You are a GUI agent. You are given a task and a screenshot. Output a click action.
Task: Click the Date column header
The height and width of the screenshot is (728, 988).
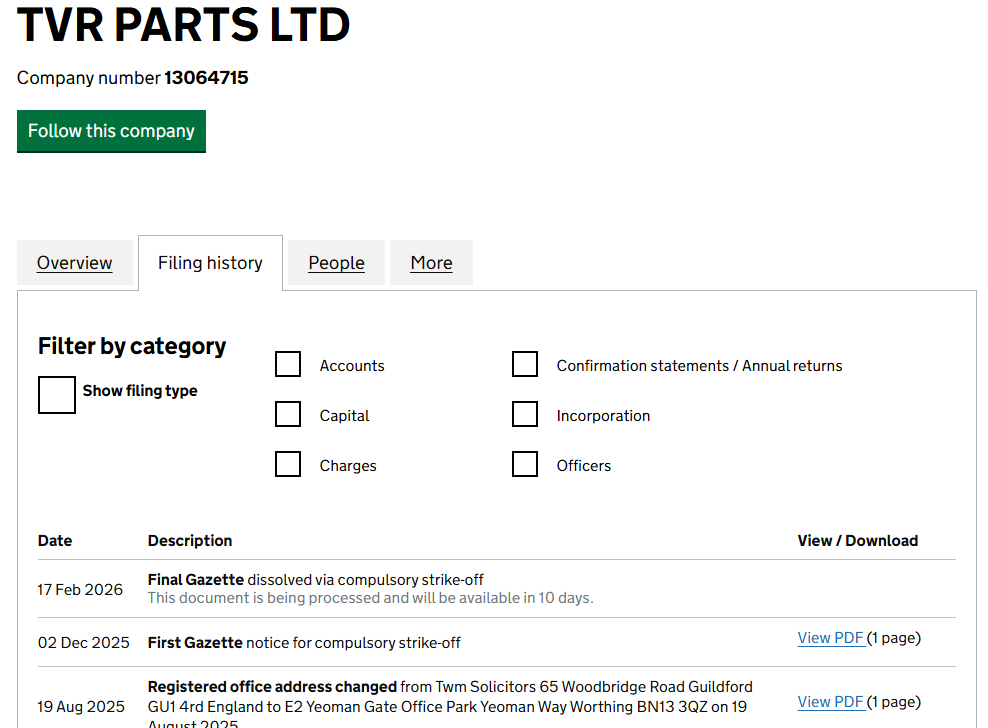click(55, 541)
